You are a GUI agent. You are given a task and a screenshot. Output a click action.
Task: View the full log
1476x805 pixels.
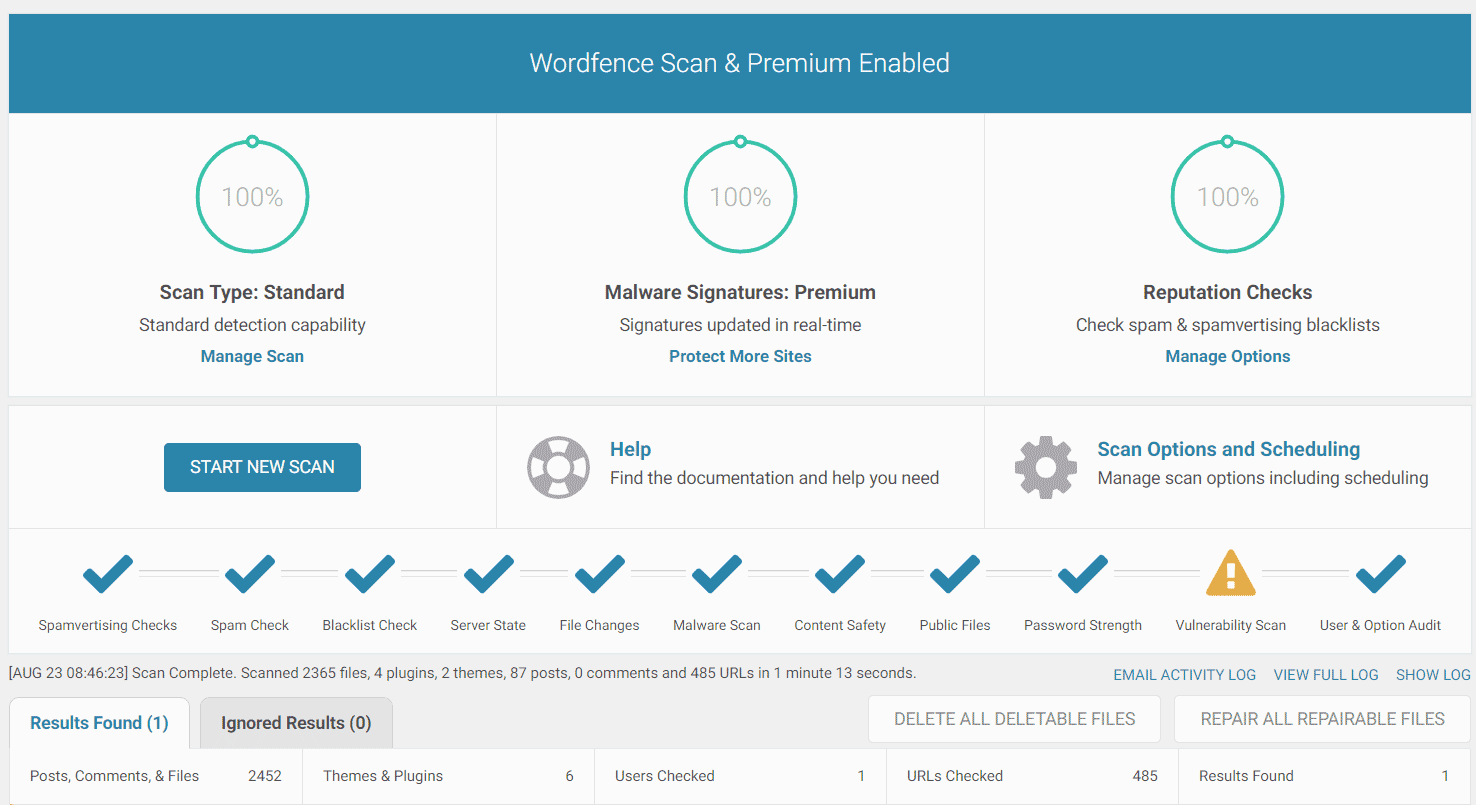click(1326, 675)
